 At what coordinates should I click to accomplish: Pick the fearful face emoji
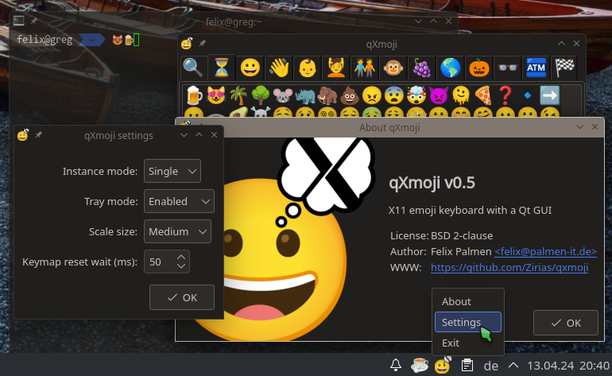(394, 95)
